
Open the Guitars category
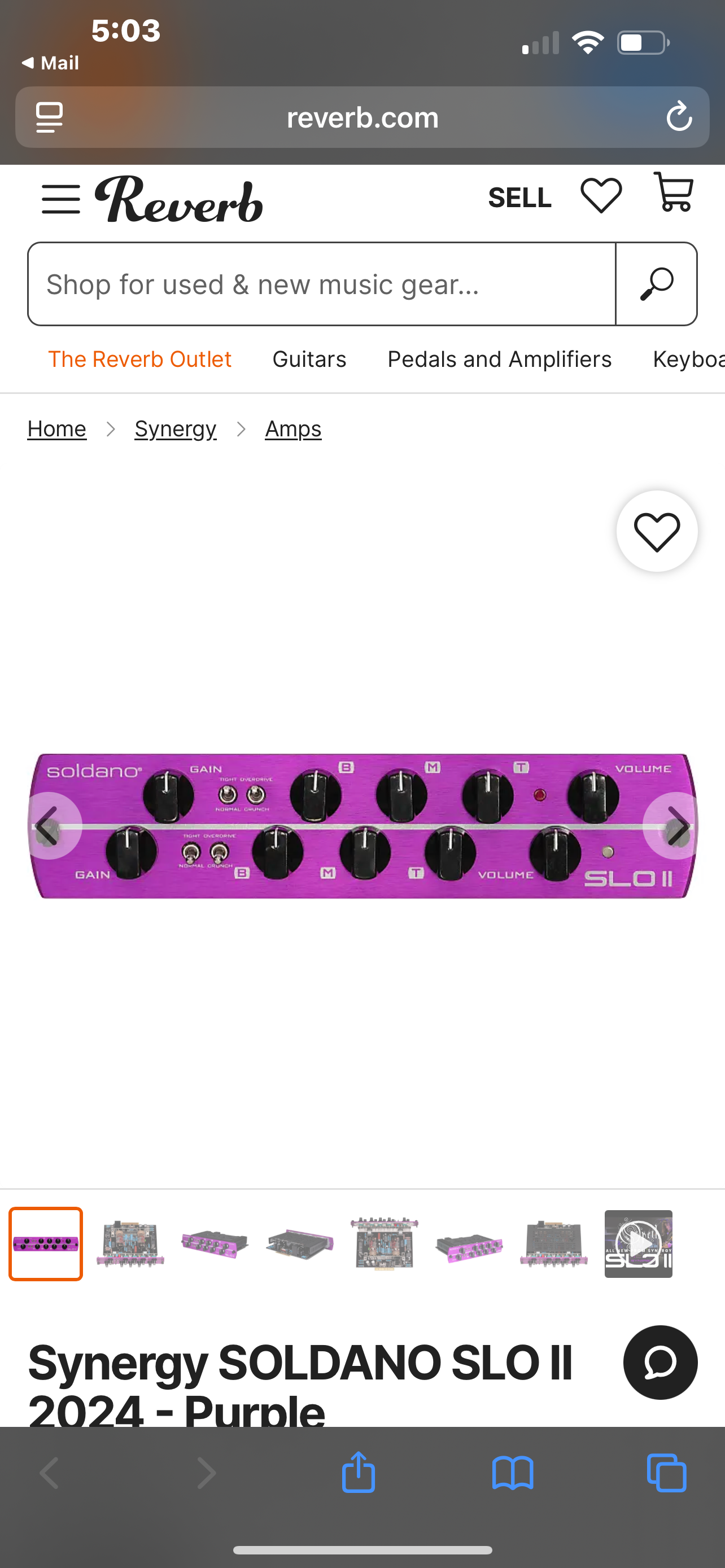coord(309,359)
